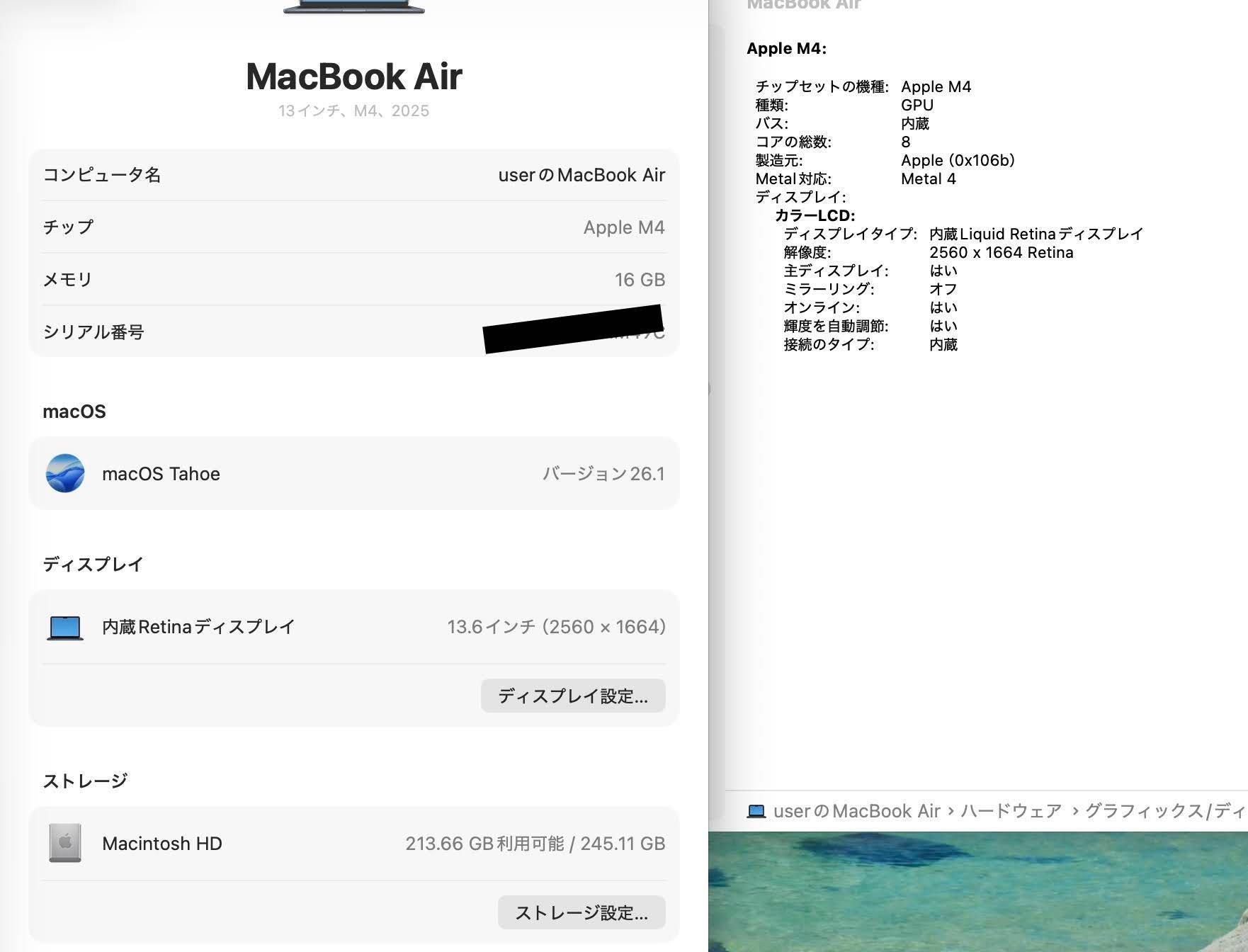1248x952 pixels.
Task: Click the MacBook Air image at top
Action: (354, 7)
